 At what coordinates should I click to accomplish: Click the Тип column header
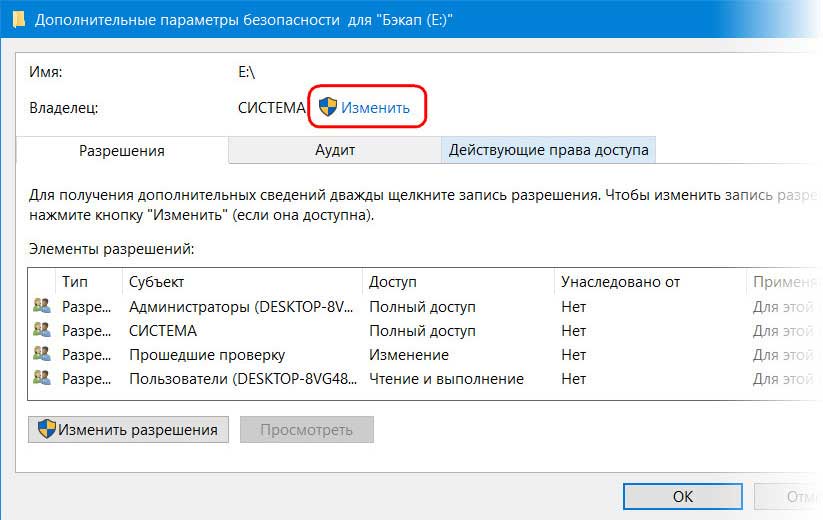(75, 283)
